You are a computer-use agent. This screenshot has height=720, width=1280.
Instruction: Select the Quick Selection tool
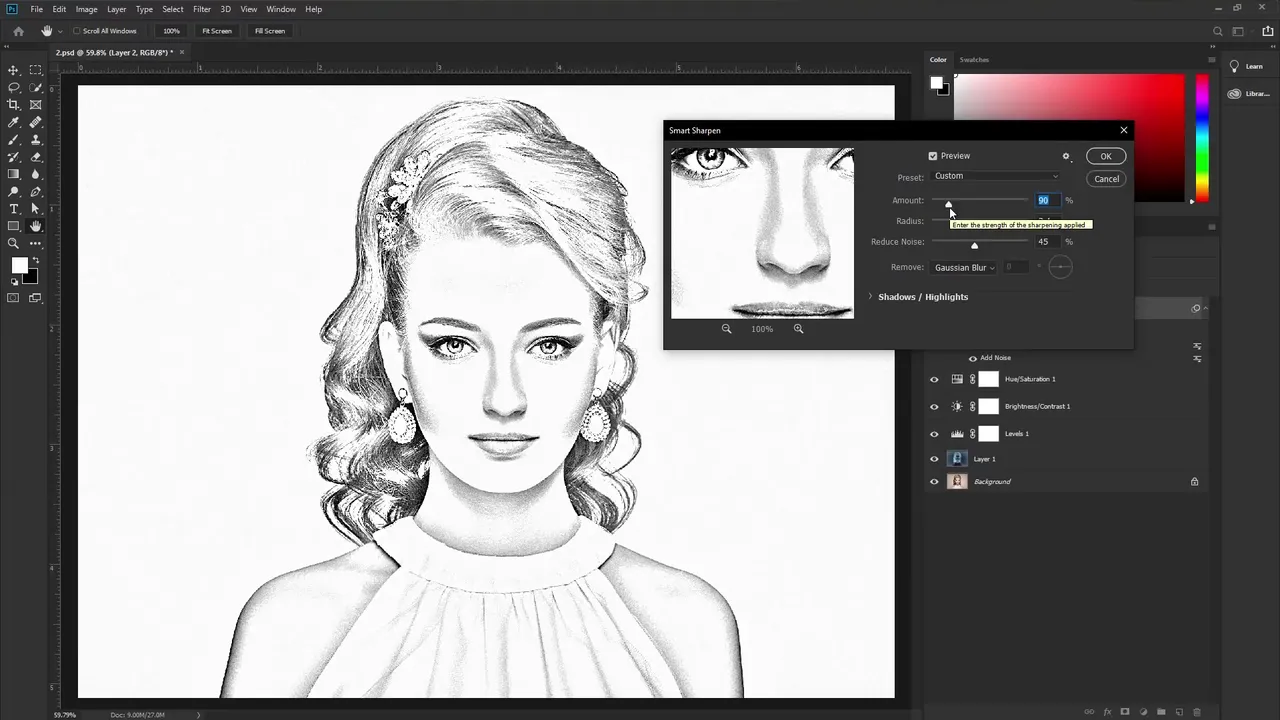[36, 88]
